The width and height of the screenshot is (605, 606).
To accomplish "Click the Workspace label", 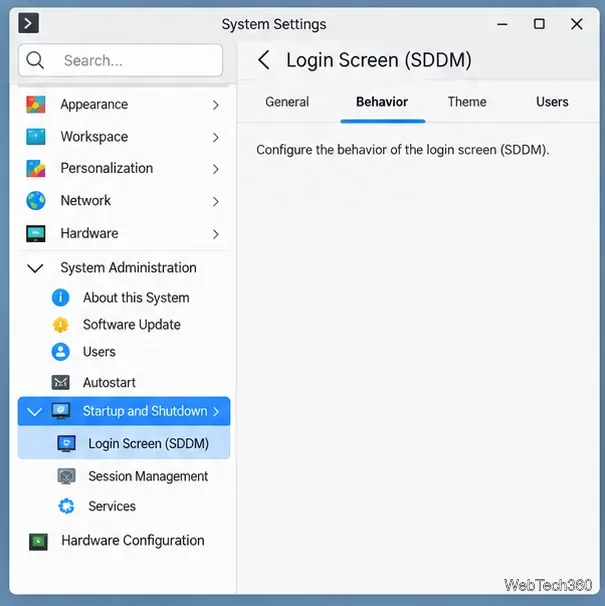I will 94,137.
